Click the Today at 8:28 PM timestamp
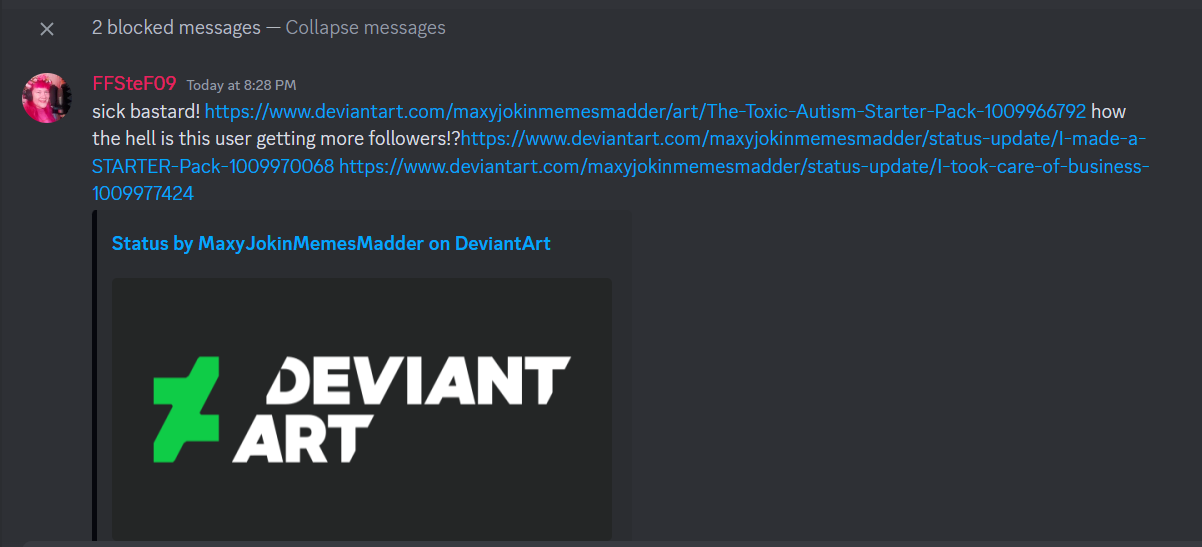Screen dimensions: 1202x547 click(241, 85)
